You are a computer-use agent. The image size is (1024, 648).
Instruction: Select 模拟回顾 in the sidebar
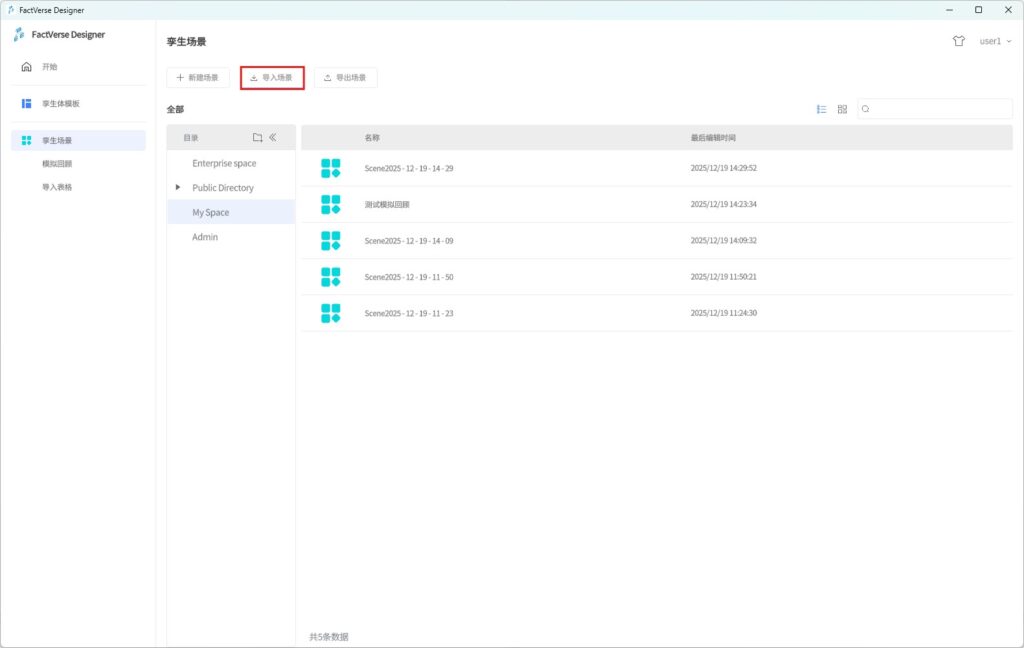point(57,163)
